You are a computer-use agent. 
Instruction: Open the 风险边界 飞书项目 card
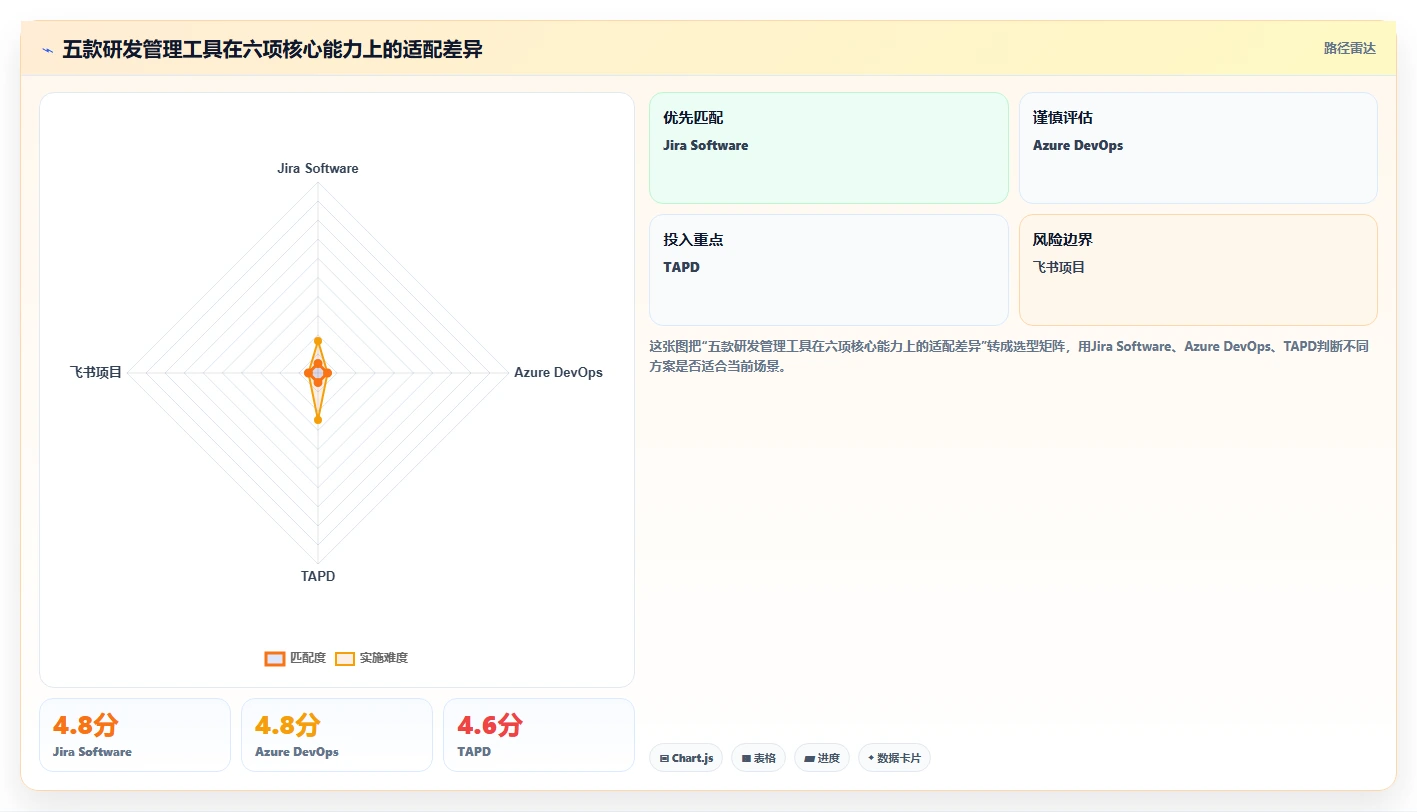pyautogui.click(x=1198, y=270)
